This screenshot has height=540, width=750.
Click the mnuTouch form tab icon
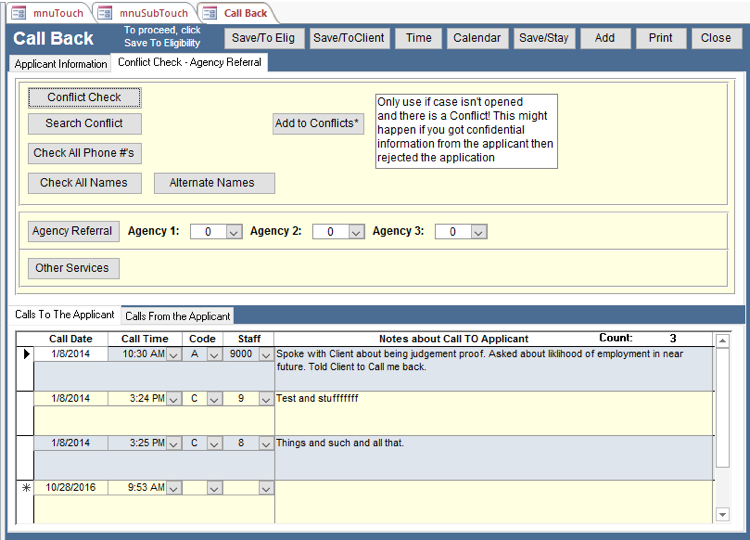pos(18,13)
